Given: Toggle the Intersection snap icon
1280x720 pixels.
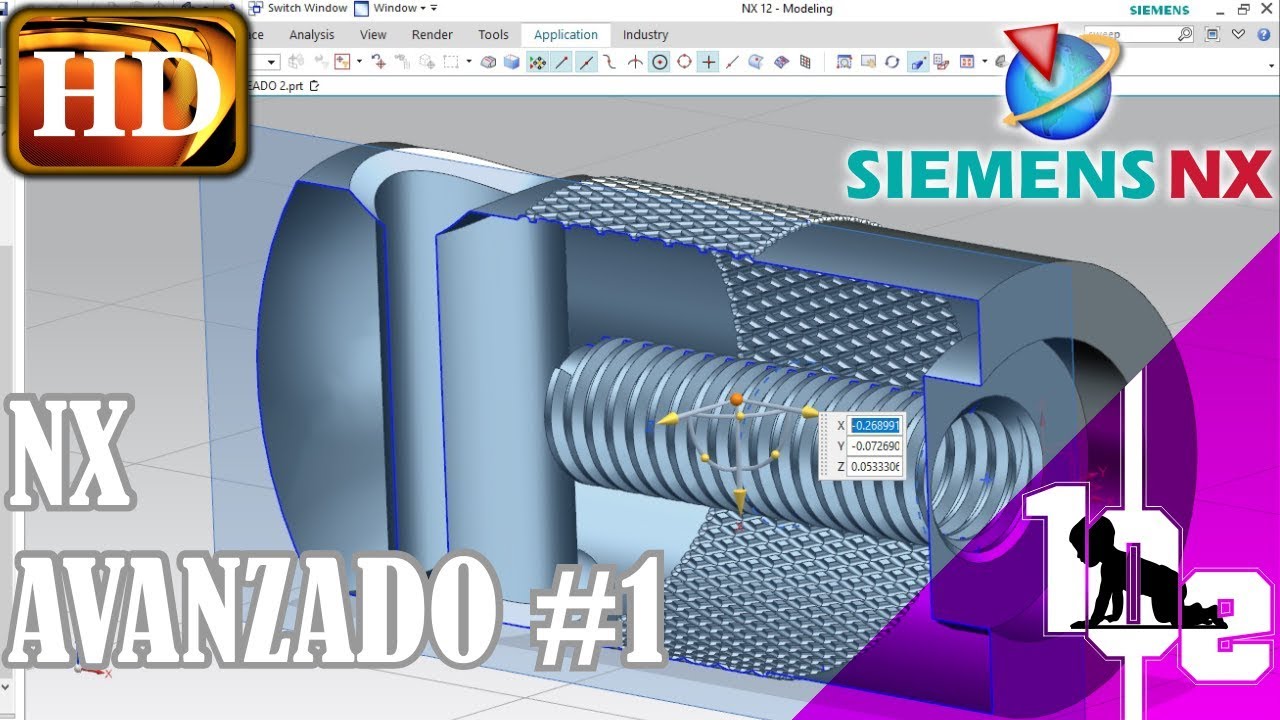Looking at the screenshot, I should [x=635, y=62].
